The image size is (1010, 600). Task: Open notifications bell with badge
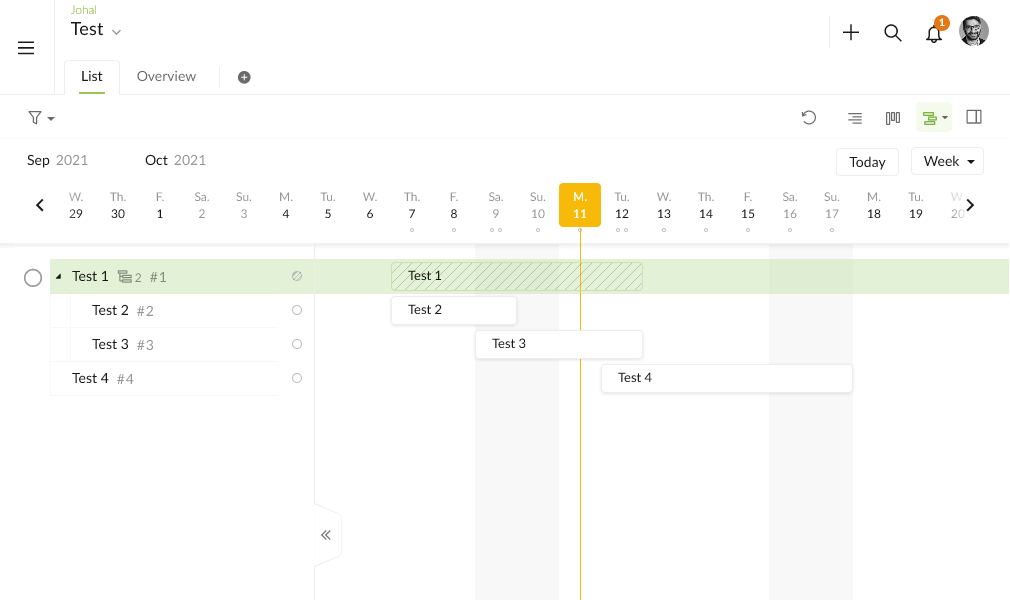(x=934, y=34)
